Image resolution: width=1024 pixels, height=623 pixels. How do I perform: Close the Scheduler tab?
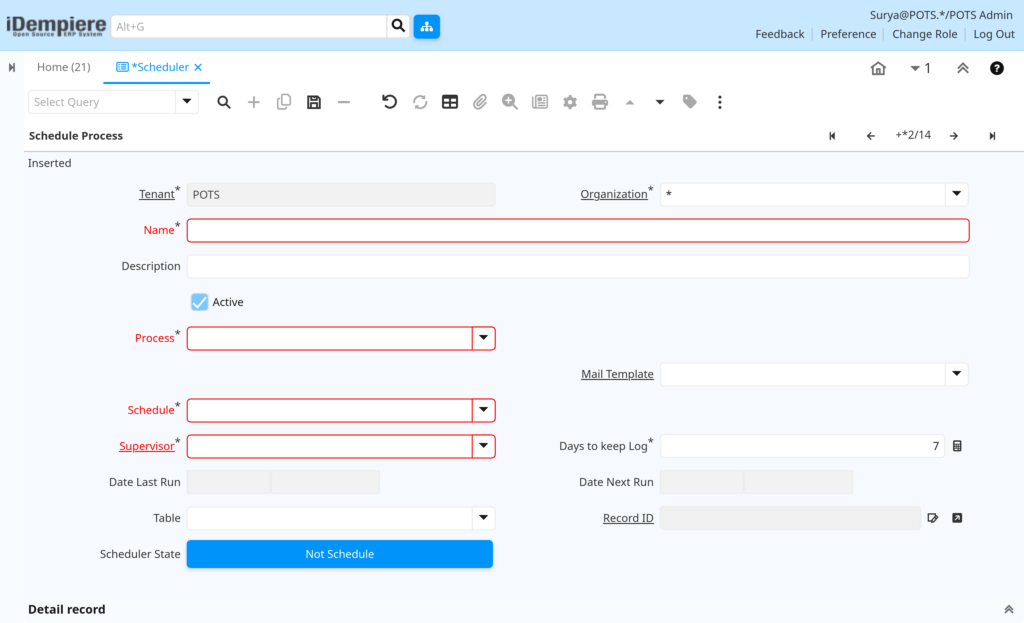[x=198, y=67]
